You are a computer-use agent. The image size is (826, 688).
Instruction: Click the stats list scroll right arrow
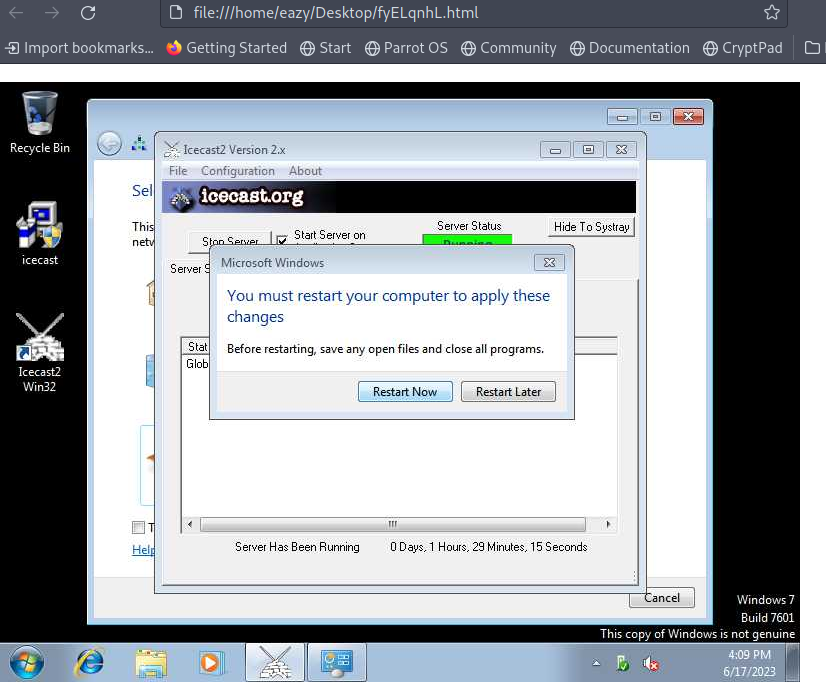pyautogui.click(x=608, y=524)
